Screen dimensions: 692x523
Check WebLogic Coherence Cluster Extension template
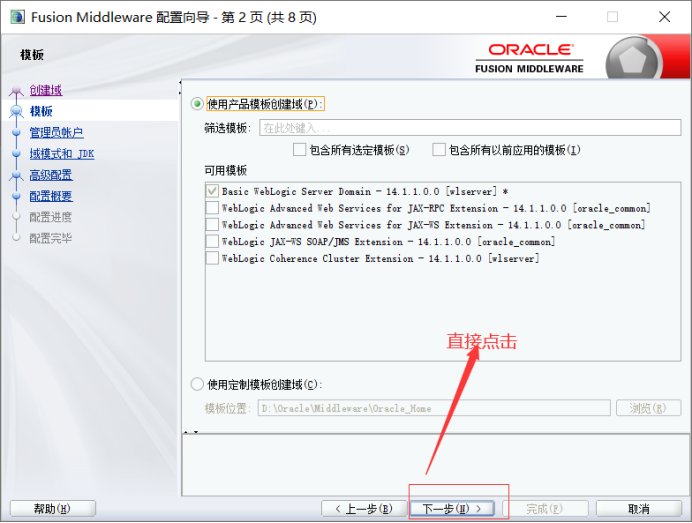pyautogui.click(x=212, y=258)
